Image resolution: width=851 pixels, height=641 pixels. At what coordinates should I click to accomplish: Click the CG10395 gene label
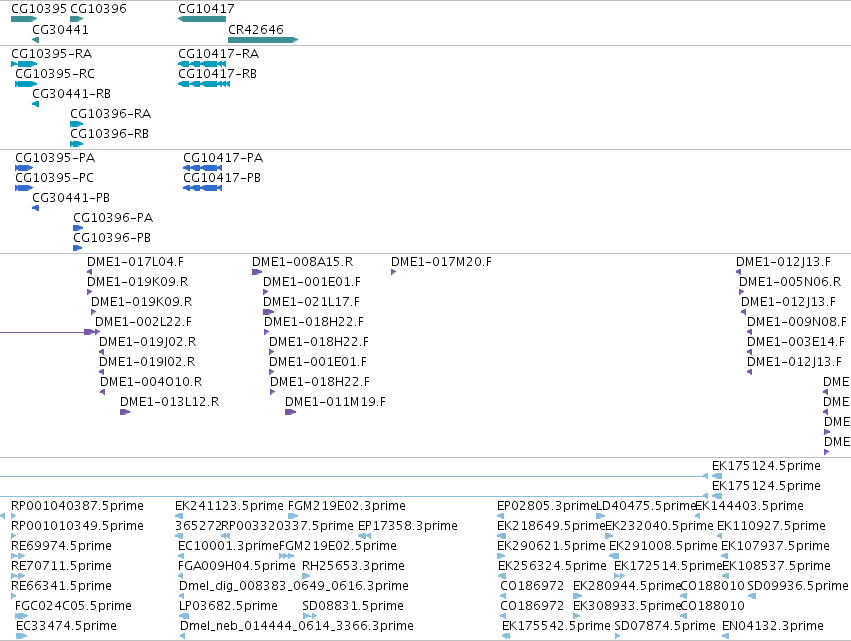click(39, 9)
